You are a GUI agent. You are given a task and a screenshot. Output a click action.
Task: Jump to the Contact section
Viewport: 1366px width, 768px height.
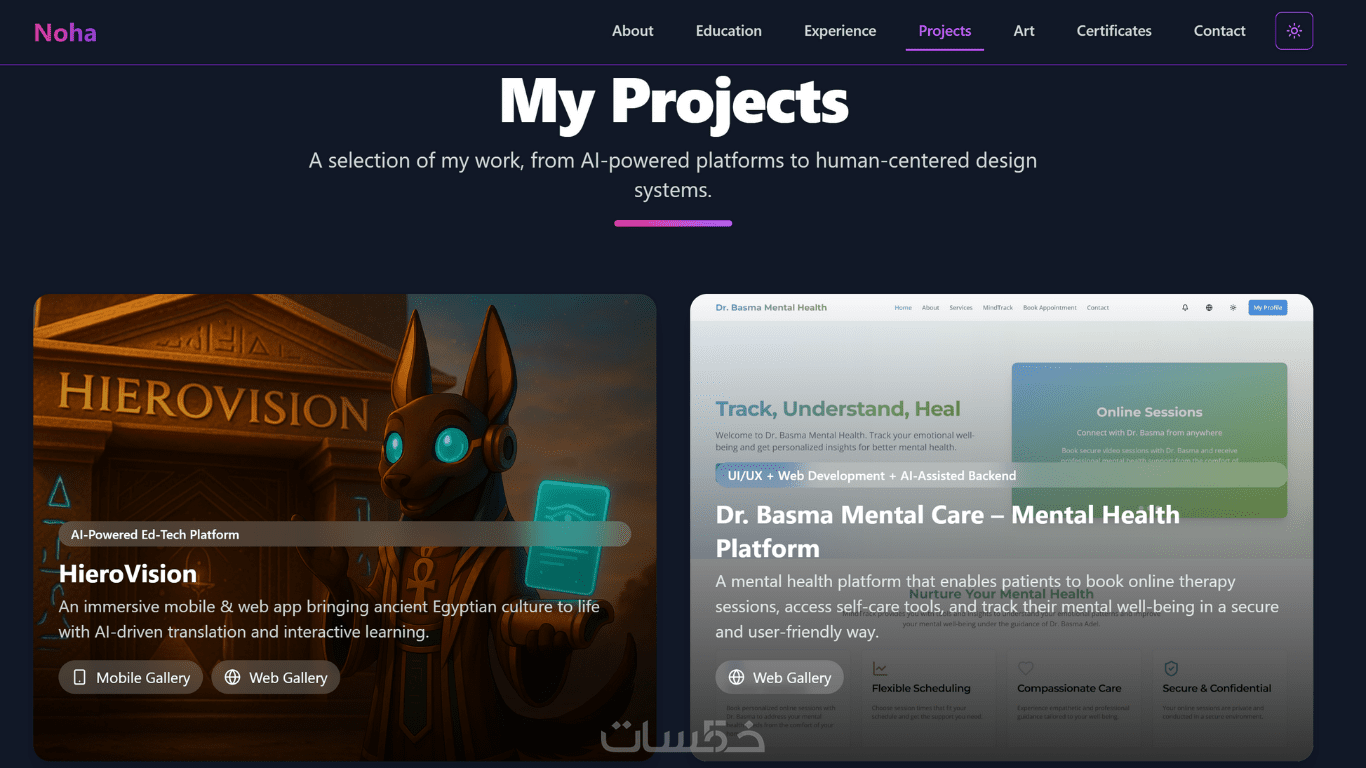[1220, 31]
